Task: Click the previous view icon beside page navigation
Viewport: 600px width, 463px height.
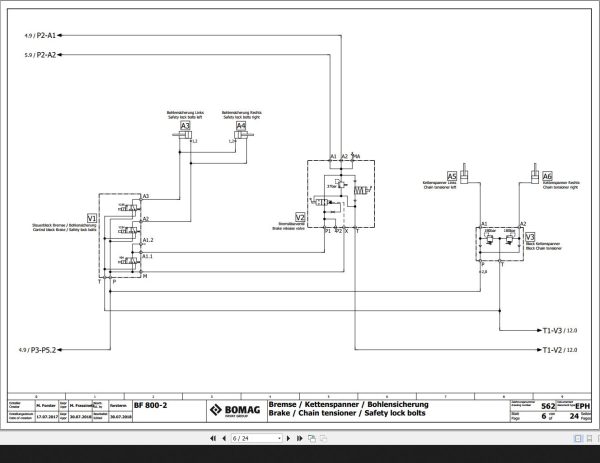Action: (x=312, y=439)
